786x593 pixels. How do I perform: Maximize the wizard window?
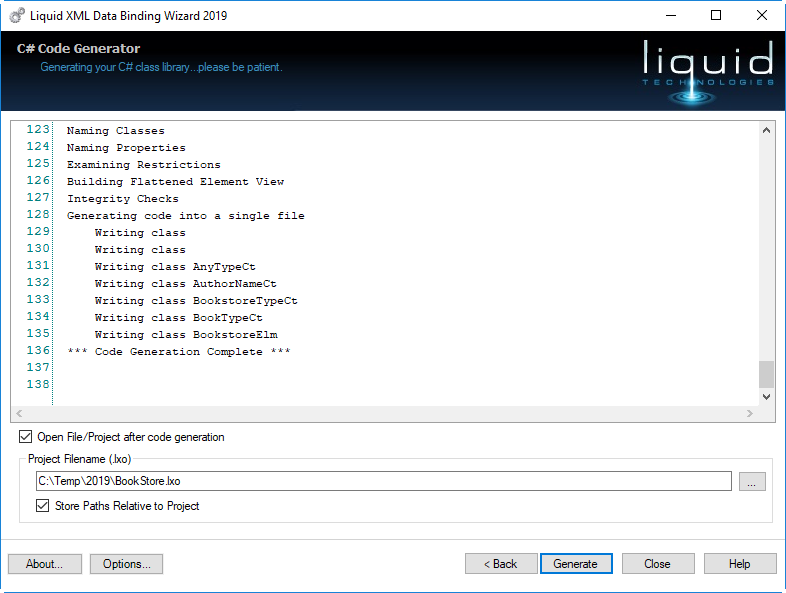point(716,15)
